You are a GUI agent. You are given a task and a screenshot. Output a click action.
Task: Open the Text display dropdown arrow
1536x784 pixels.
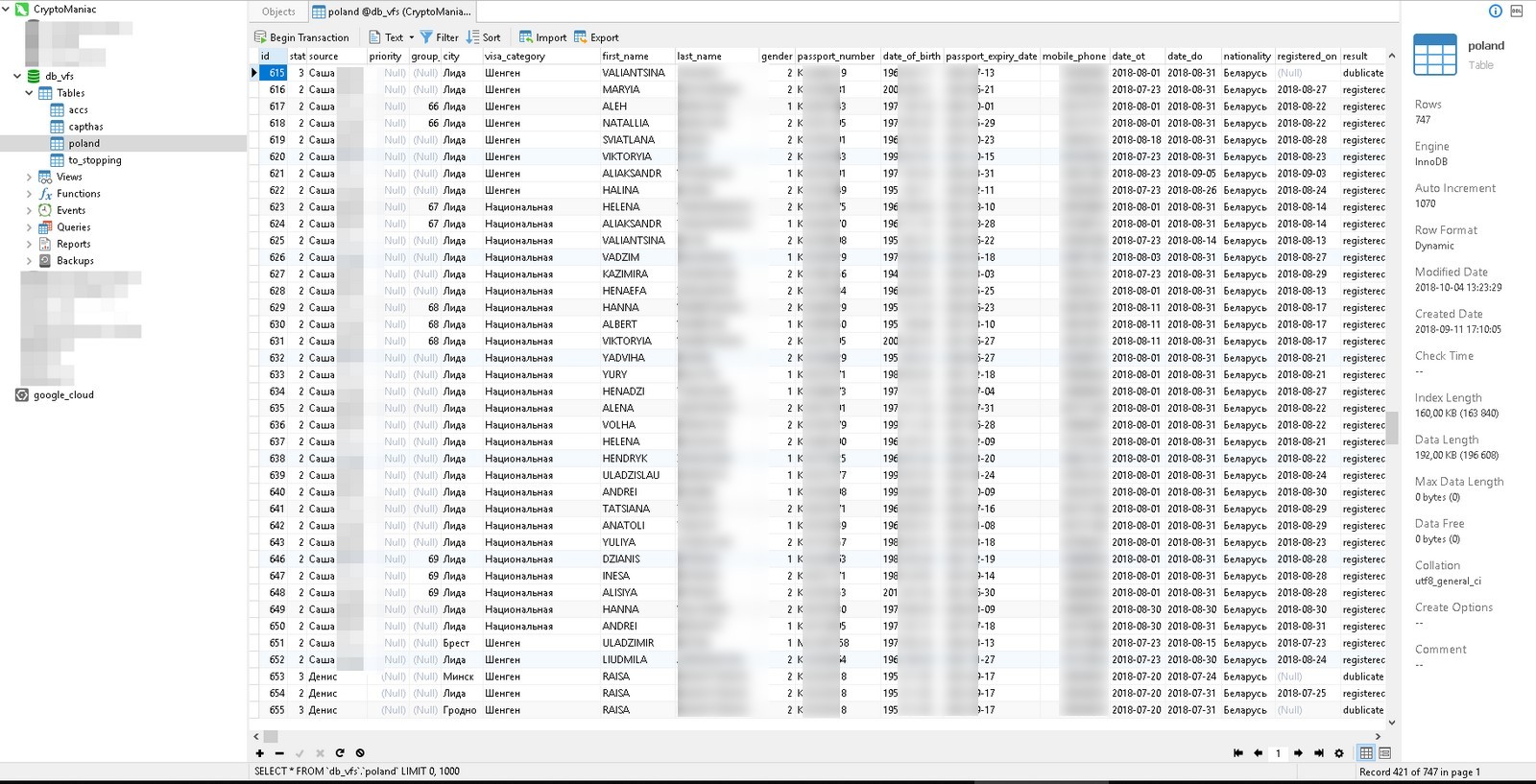[x=412, y=37]
